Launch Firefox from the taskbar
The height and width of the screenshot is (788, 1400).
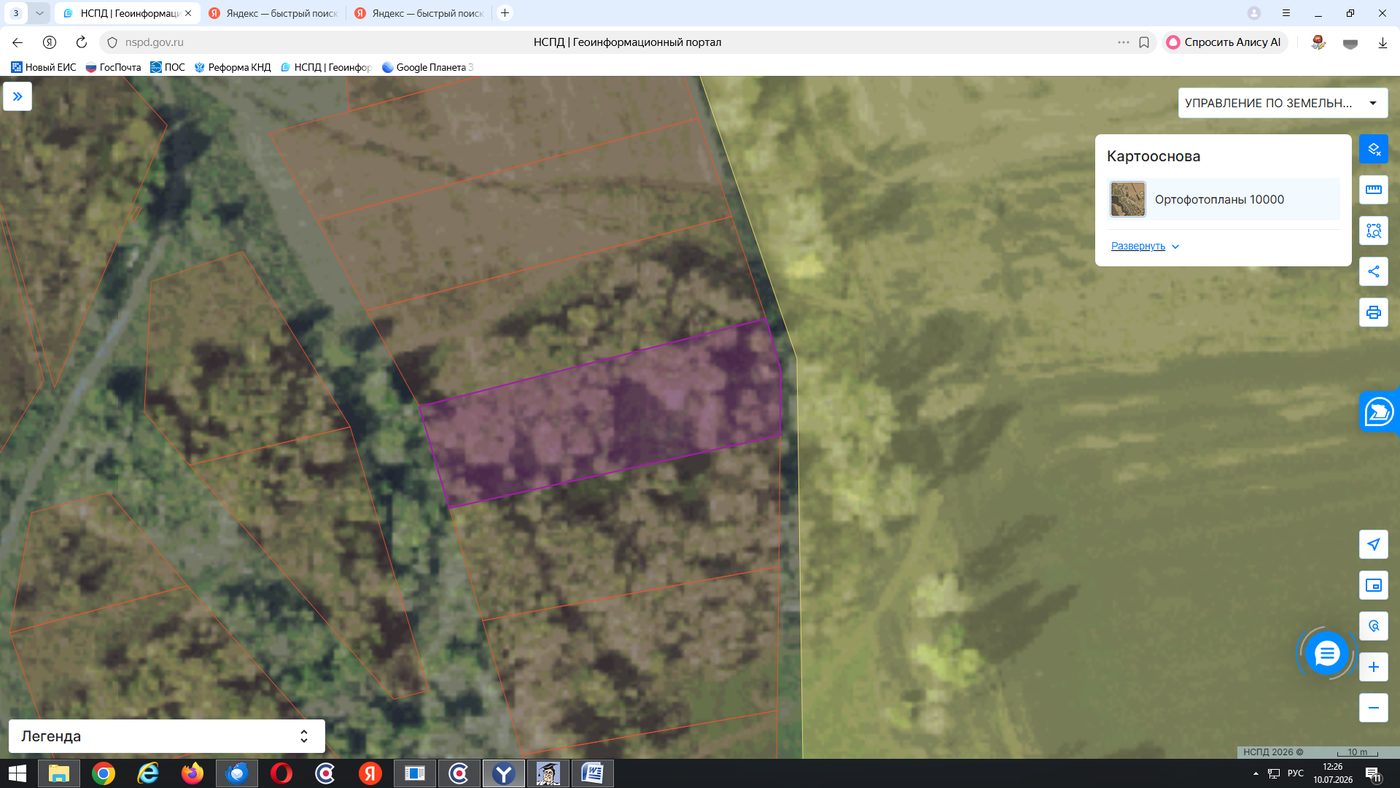(x=192, y=773)
